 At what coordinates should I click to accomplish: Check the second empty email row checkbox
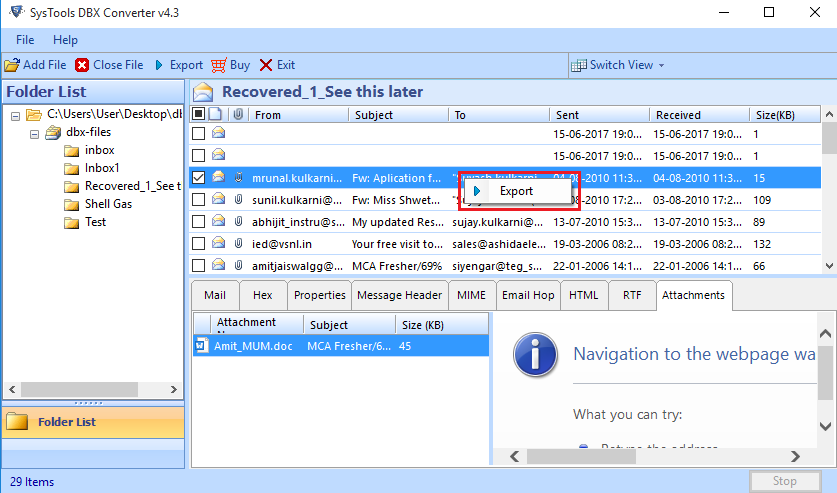point(199,155)
